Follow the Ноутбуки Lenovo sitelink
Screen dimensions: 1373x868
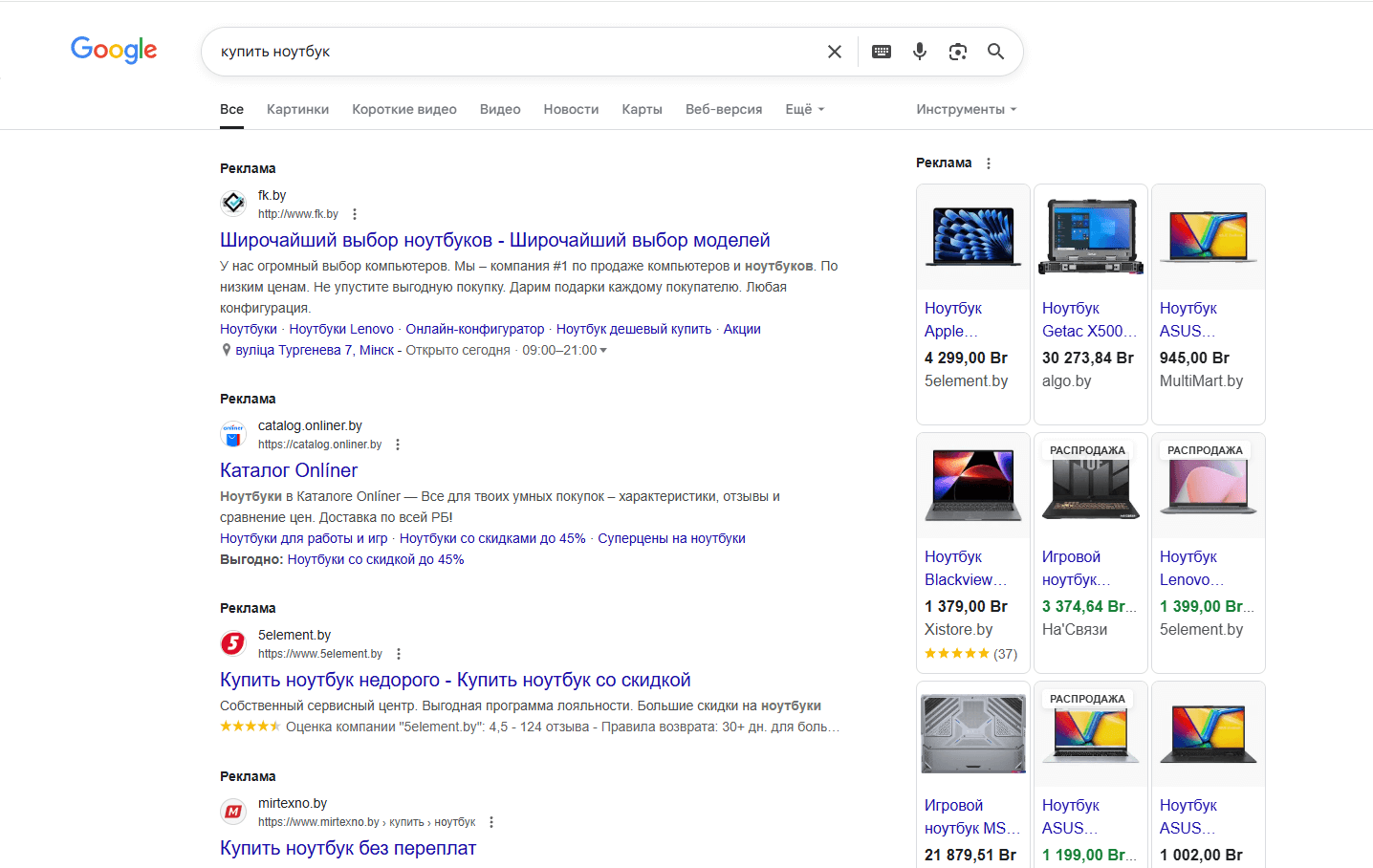click(x=341, y=329)
